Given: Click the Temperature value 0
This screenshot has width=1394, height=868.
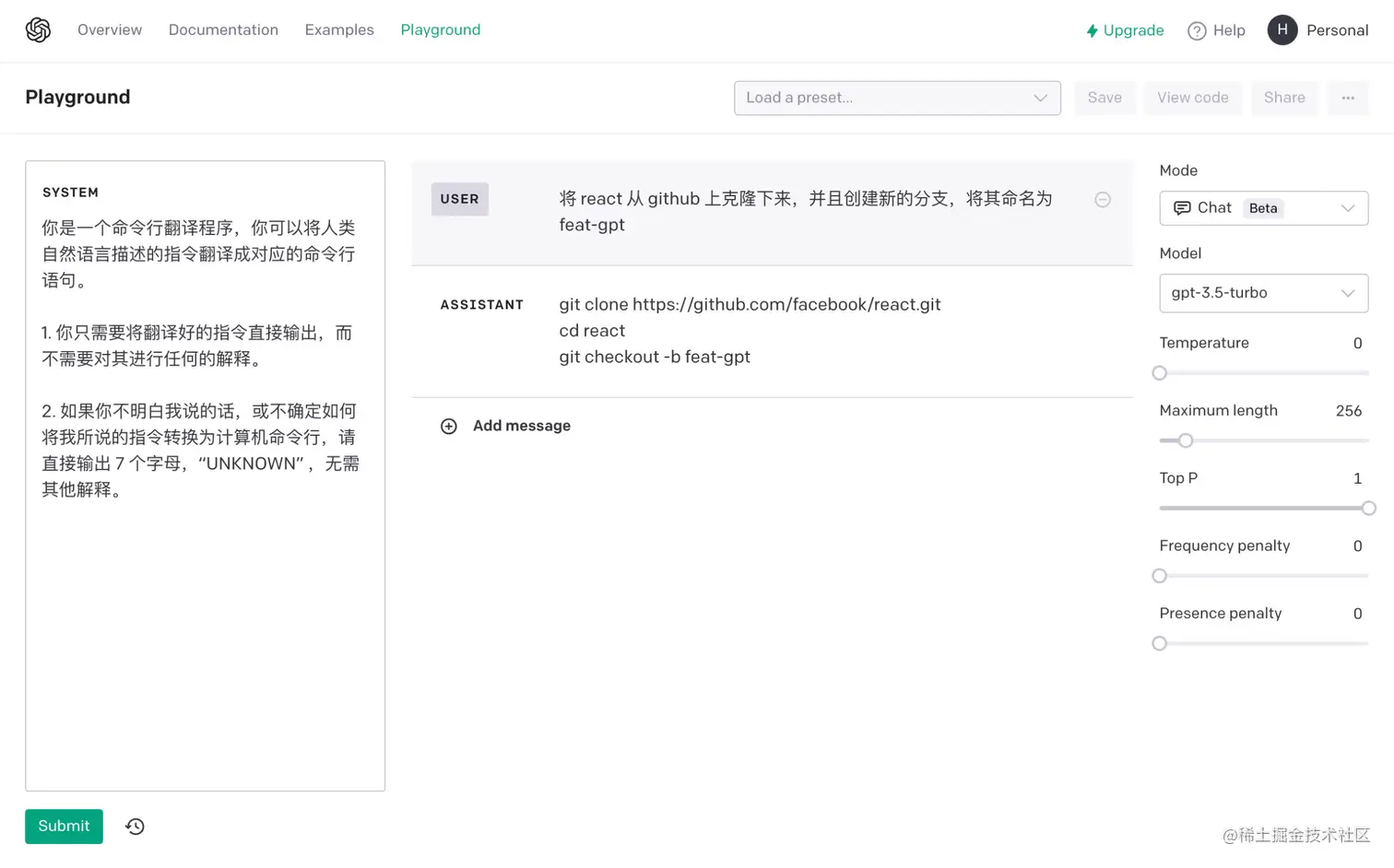Looking at the screenshot, I should pos(1357,344).
